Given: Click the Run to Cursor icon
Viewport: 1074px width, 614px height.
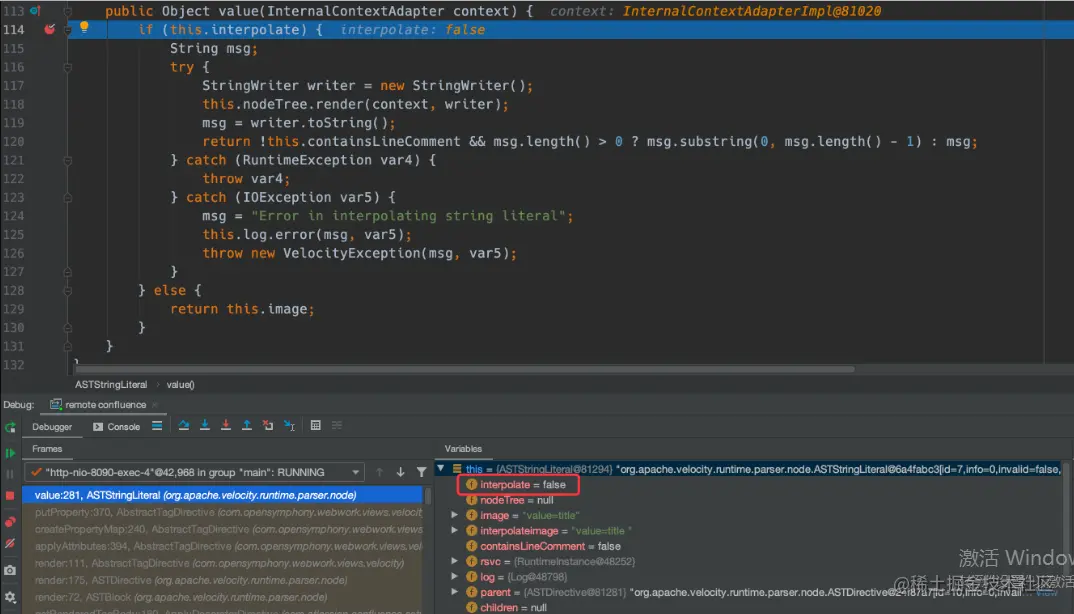Looking at the screenshot, I should [x=289, y=426].
